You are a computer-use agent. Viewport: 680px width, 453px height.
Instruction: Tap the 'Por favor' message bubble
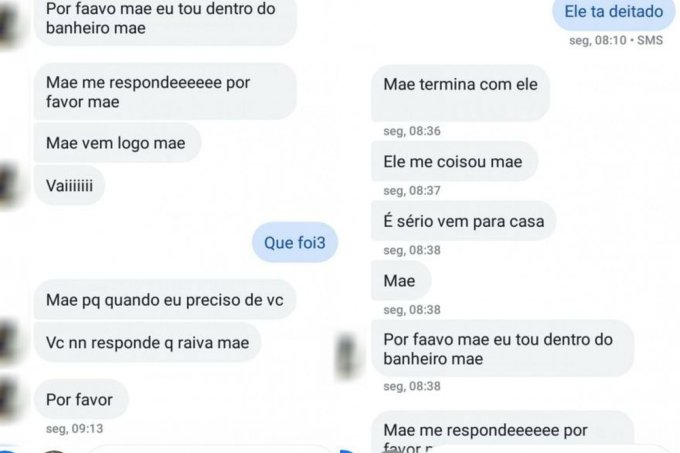81,399
